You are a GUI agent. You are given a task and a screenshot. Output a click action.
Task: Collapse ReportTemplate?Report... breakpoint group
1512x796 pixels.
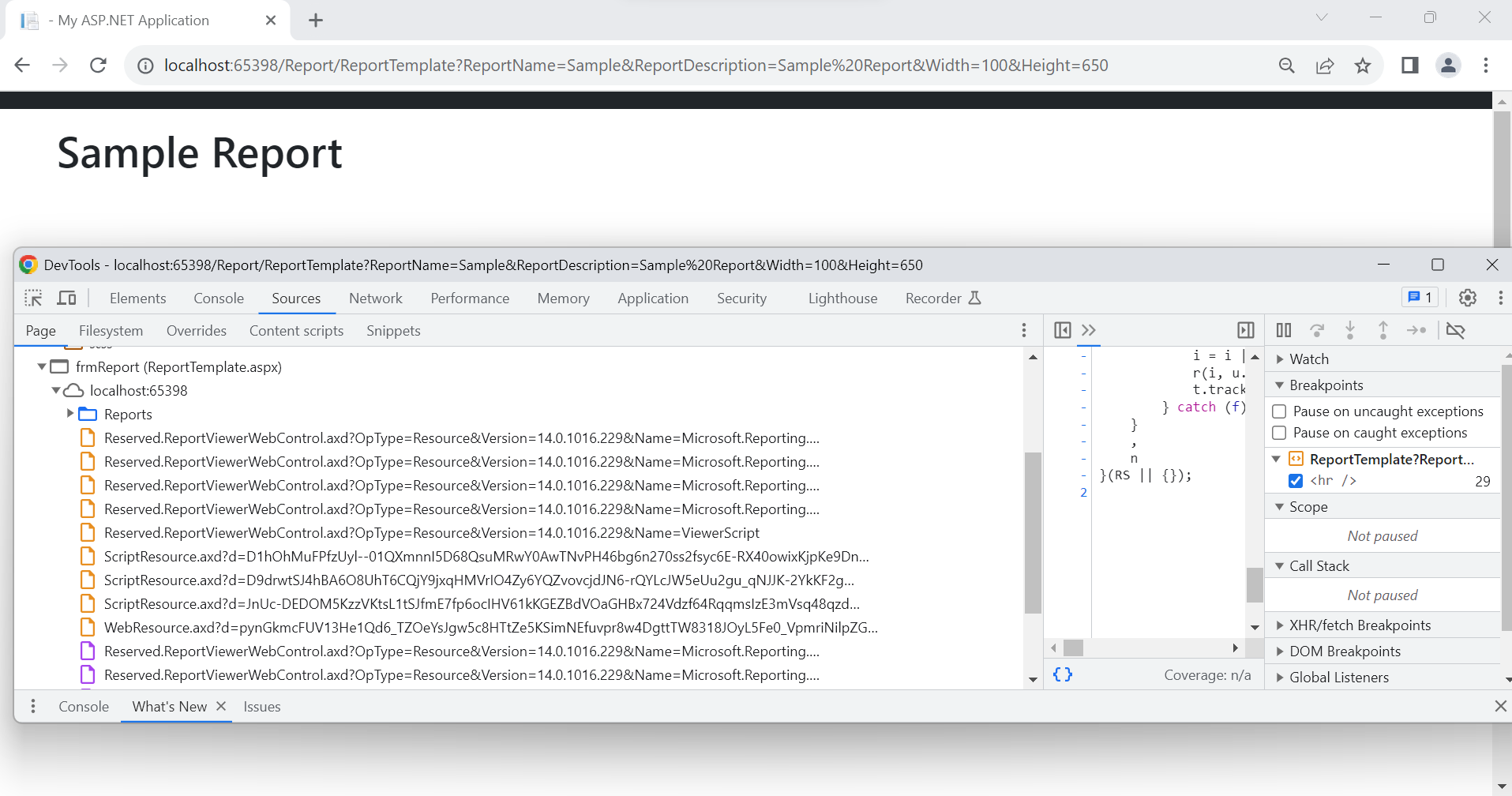[1277, 459]
